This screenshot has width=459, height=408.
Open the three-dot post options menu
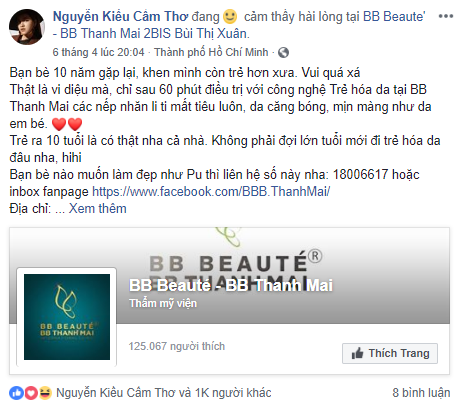point(446,16)
